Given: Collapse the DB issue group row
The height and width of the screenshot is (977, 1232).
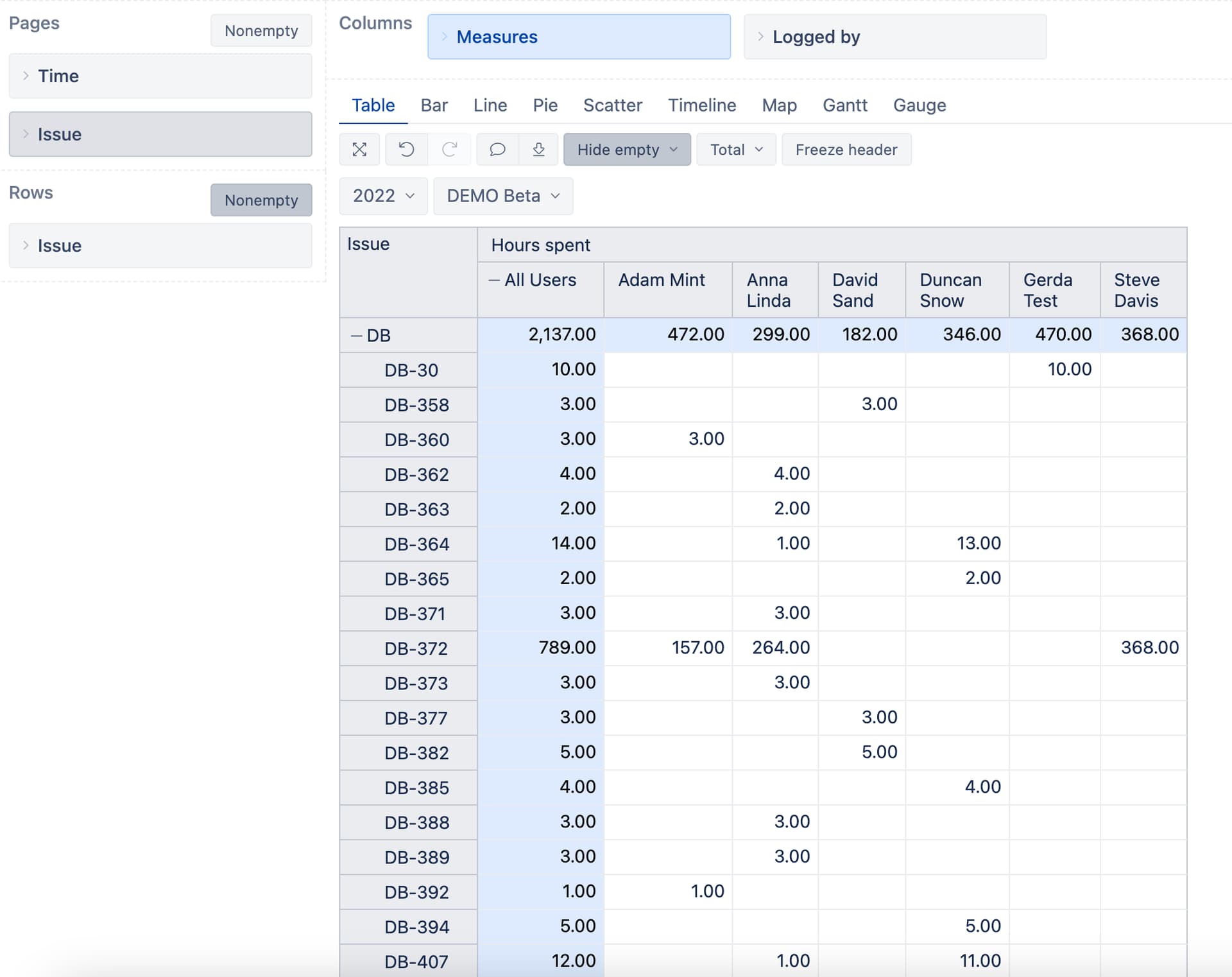Looking at the screenshot, I should 357,334.
